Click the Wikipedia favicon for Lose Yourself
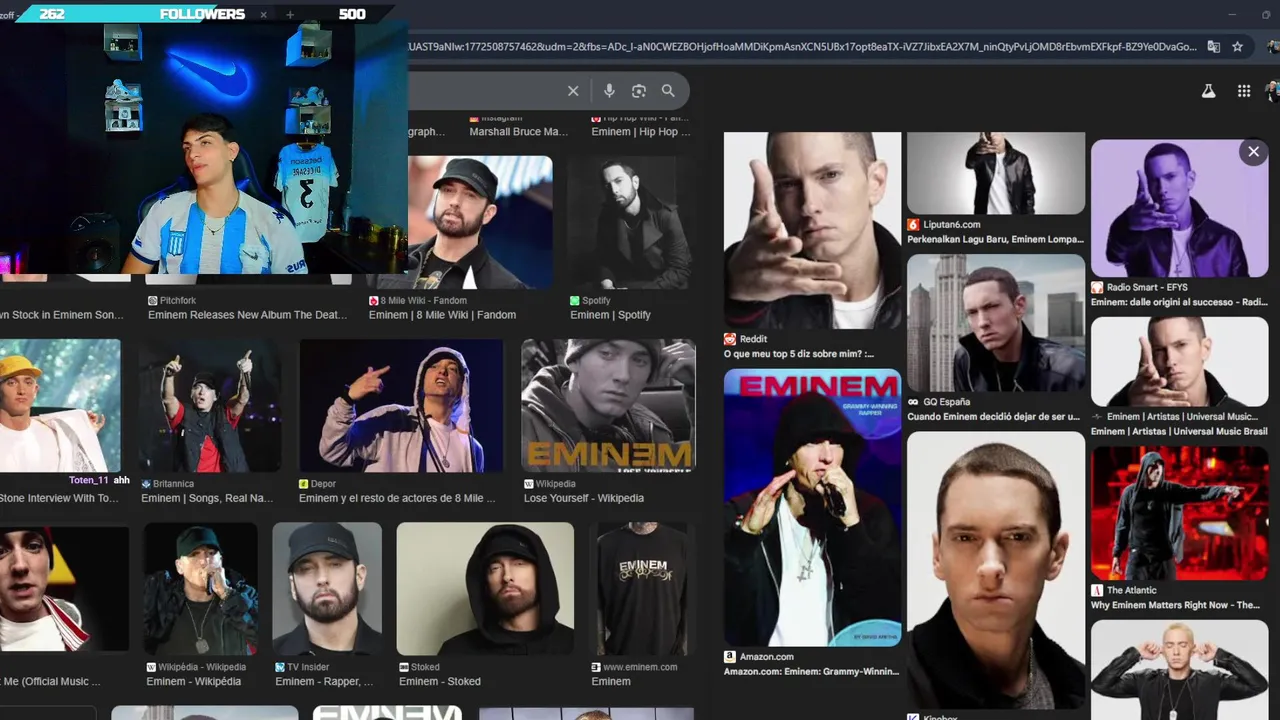The width and height of the screenshot is (1280, 720). 529,484
